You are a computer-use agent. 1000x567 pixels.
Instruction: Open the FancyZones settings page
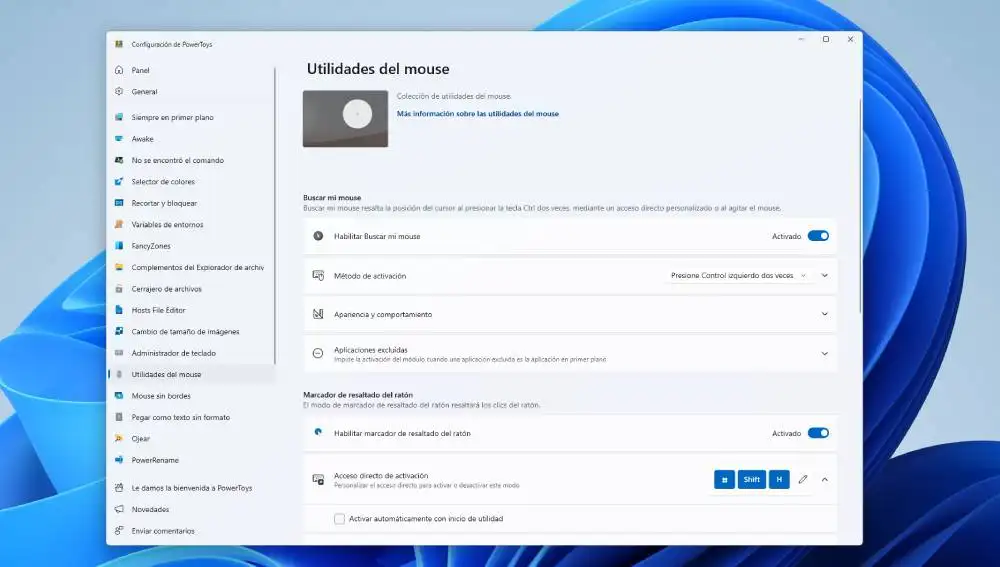coord(191,246)
